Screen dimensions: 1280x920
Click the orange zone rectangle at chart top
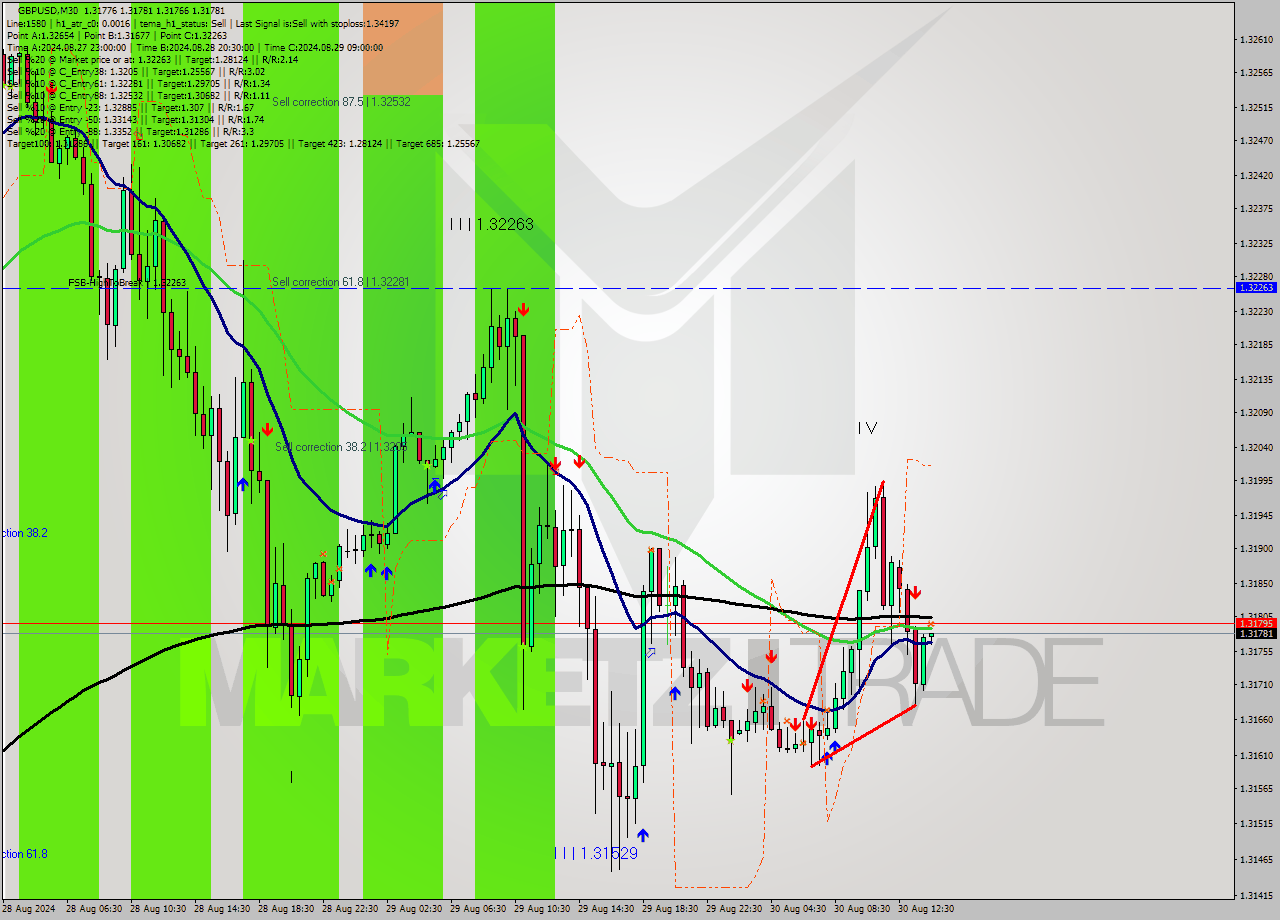(402, 48)
